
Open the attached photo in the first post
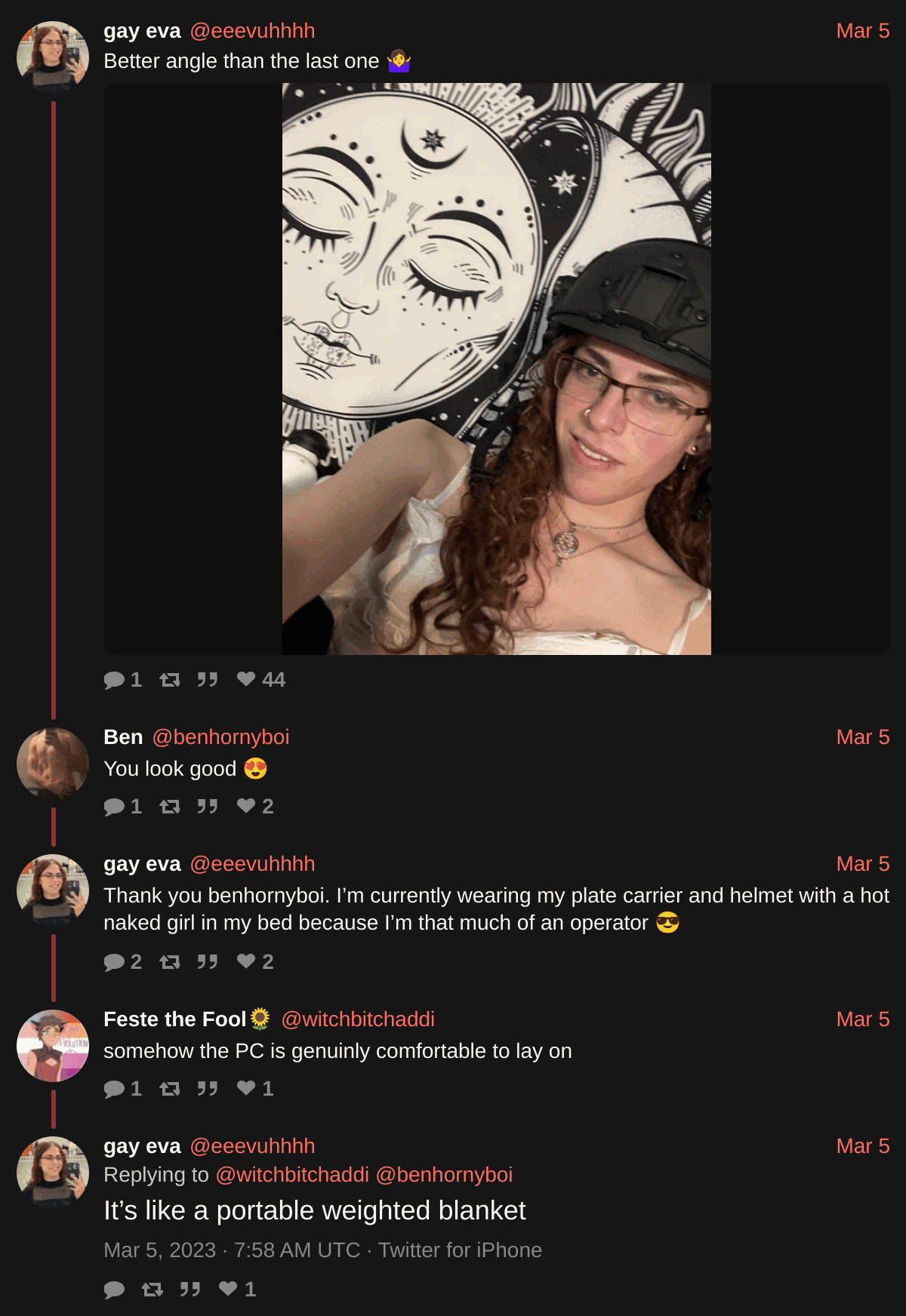coord(497,369)
